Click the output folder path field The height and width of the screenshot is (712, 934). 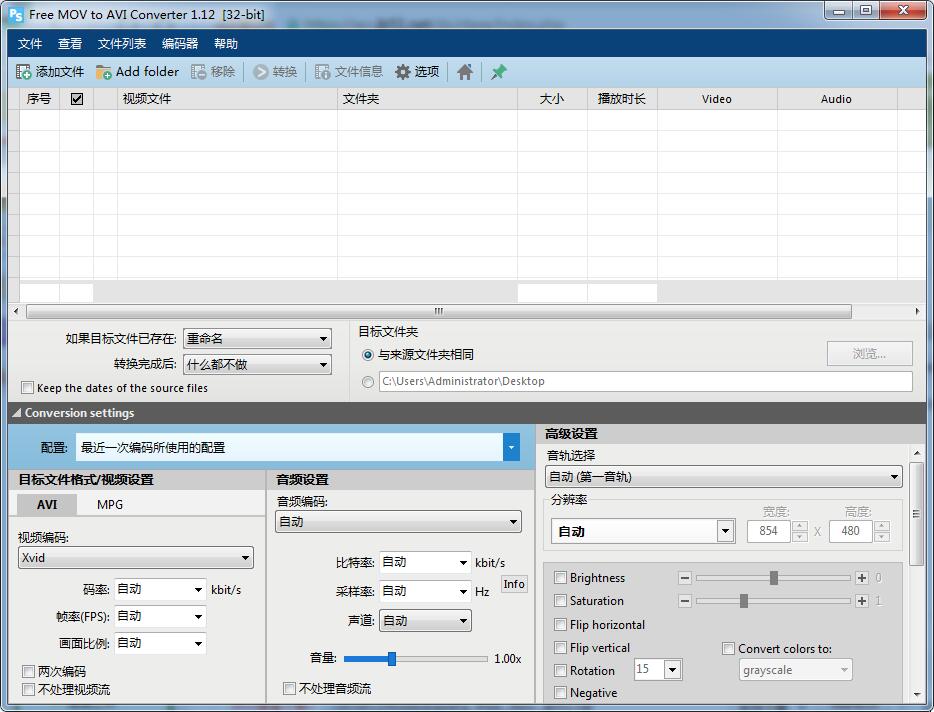tap(646, 381)
